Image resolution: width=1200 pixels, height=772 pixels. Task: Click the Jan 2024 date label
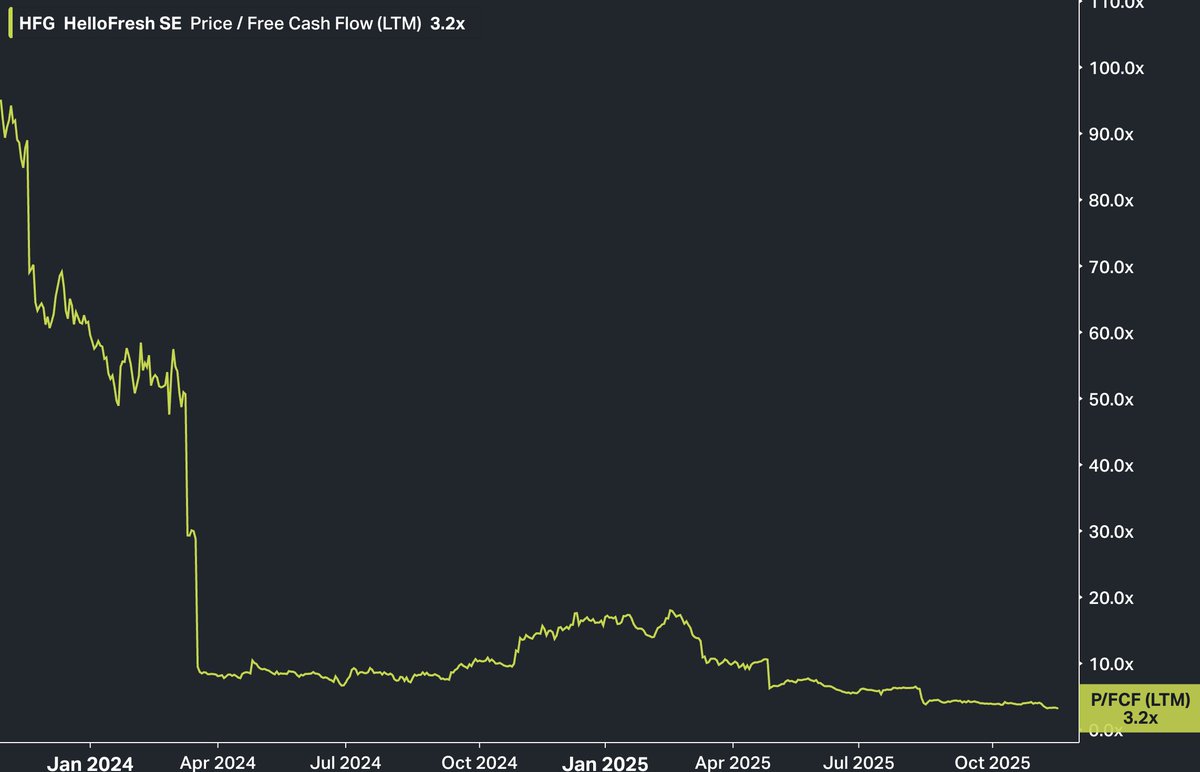(90, 763)
